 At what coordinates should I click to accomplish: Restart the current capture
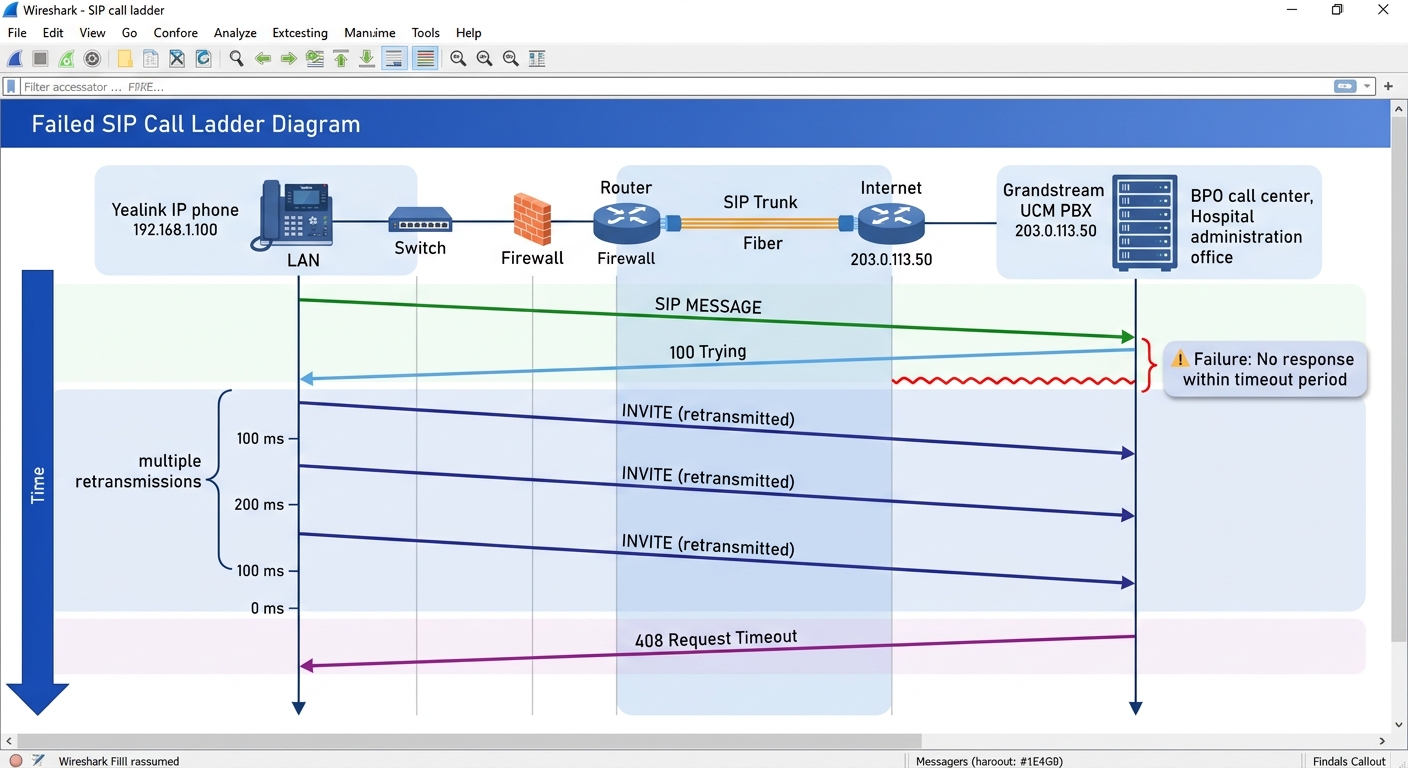tap(66, 59)
